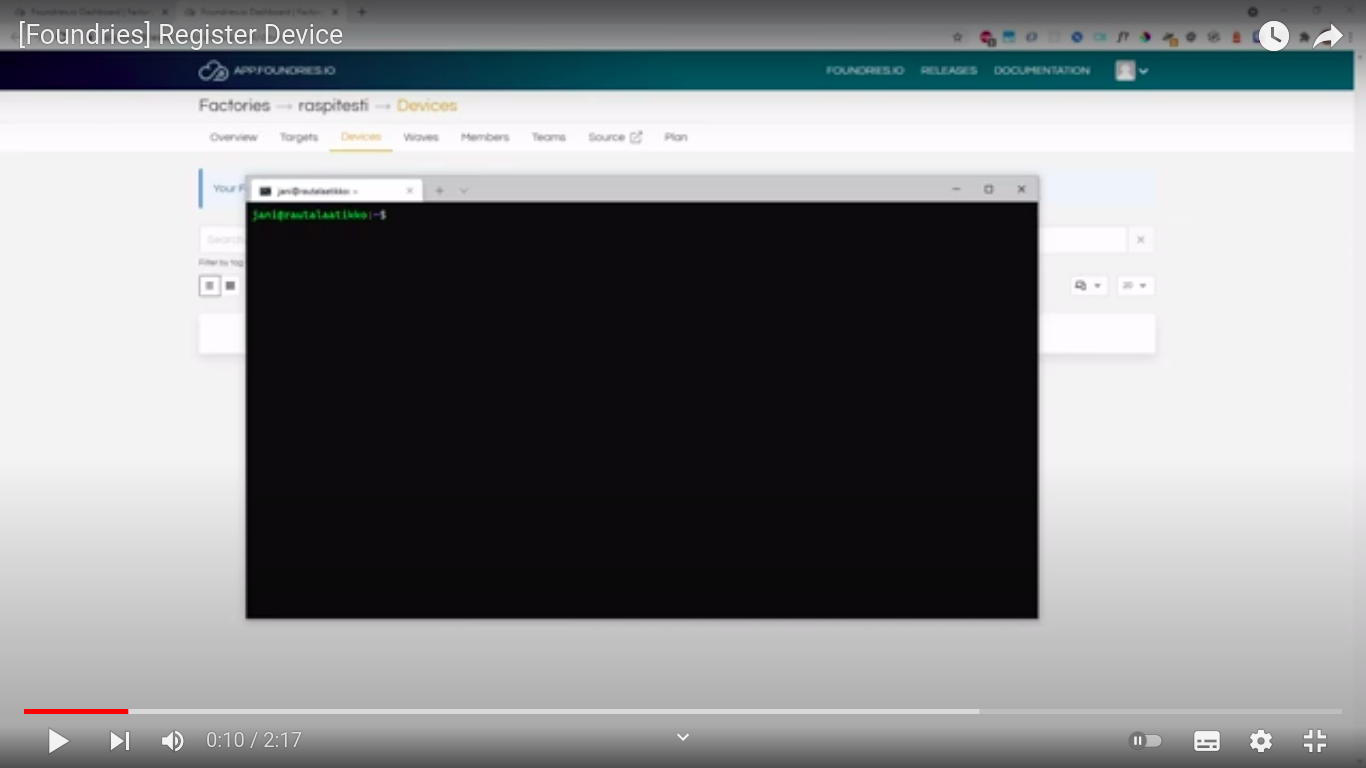Open the browser extensions puzzle icon
1366x768 pixels.
[x=1304, y=37]
